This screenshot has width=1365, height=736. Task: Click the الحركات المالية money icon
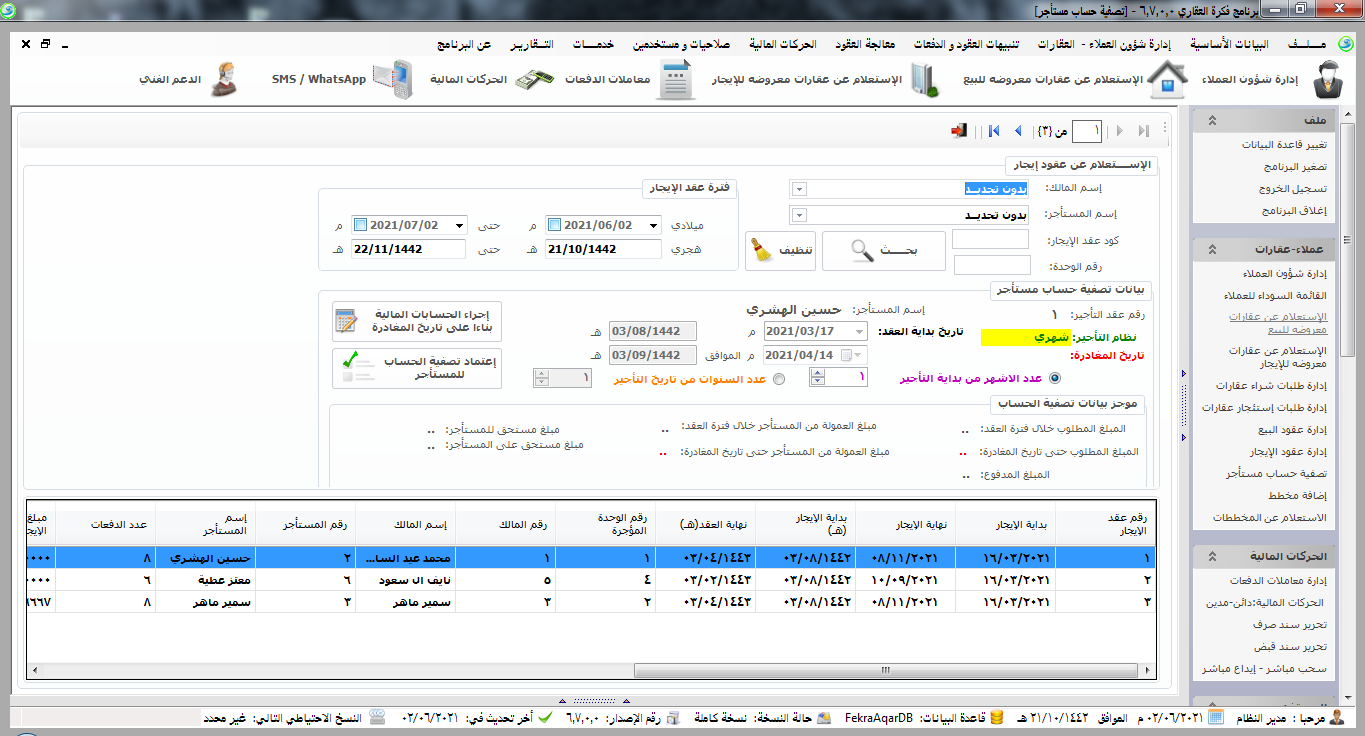coord(534,80)
